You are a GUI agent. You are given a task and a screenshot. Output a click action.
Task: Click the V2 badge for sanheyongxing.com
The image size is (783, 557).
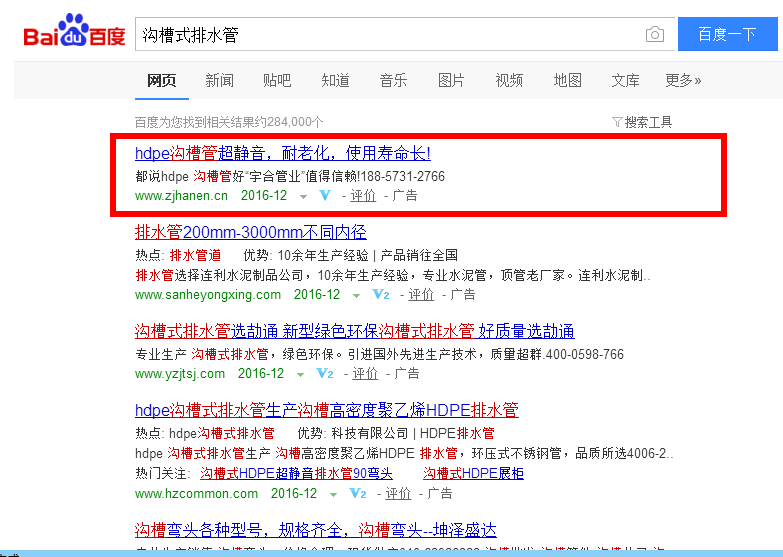(x=381, y=294)
